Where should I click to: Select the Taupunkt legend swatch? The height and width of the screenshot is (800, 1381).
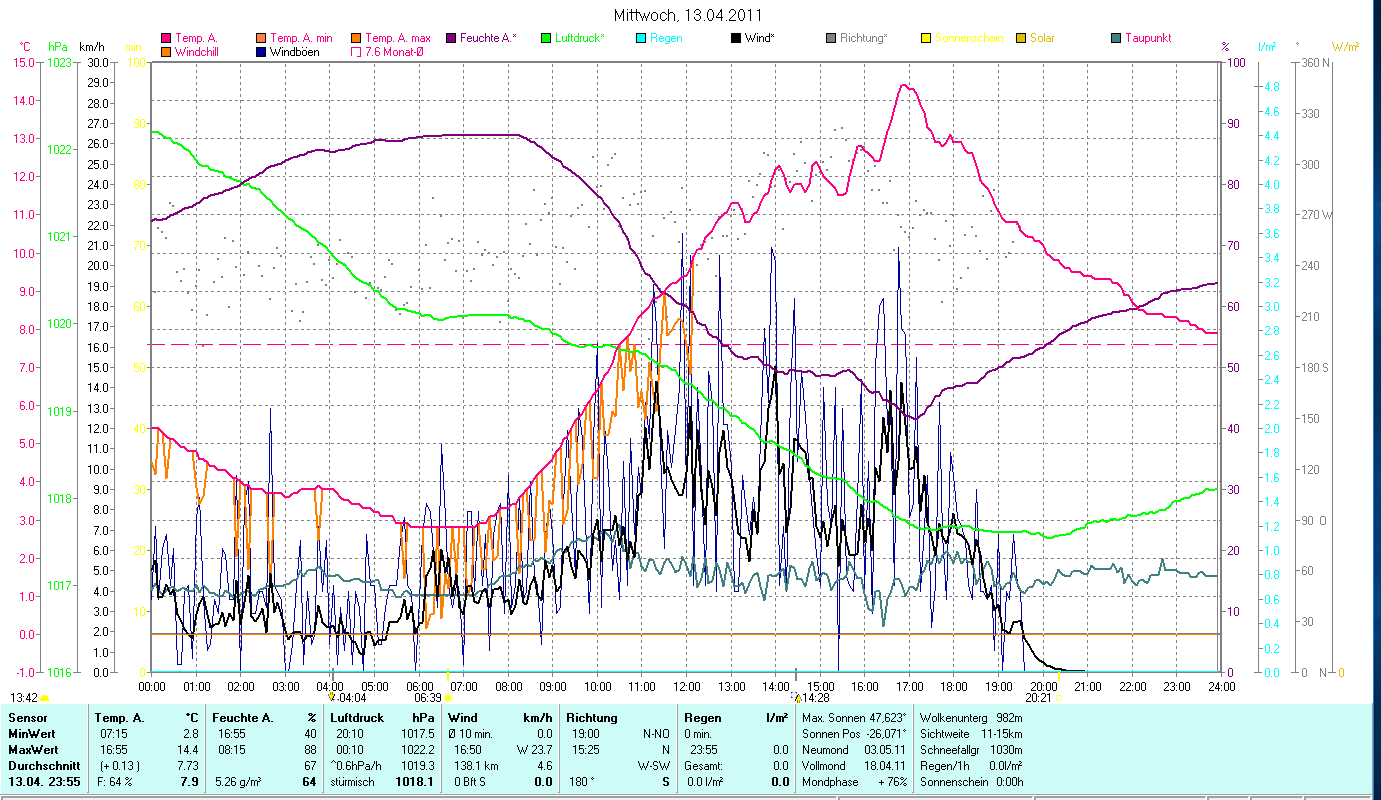tap(1116, 39)
